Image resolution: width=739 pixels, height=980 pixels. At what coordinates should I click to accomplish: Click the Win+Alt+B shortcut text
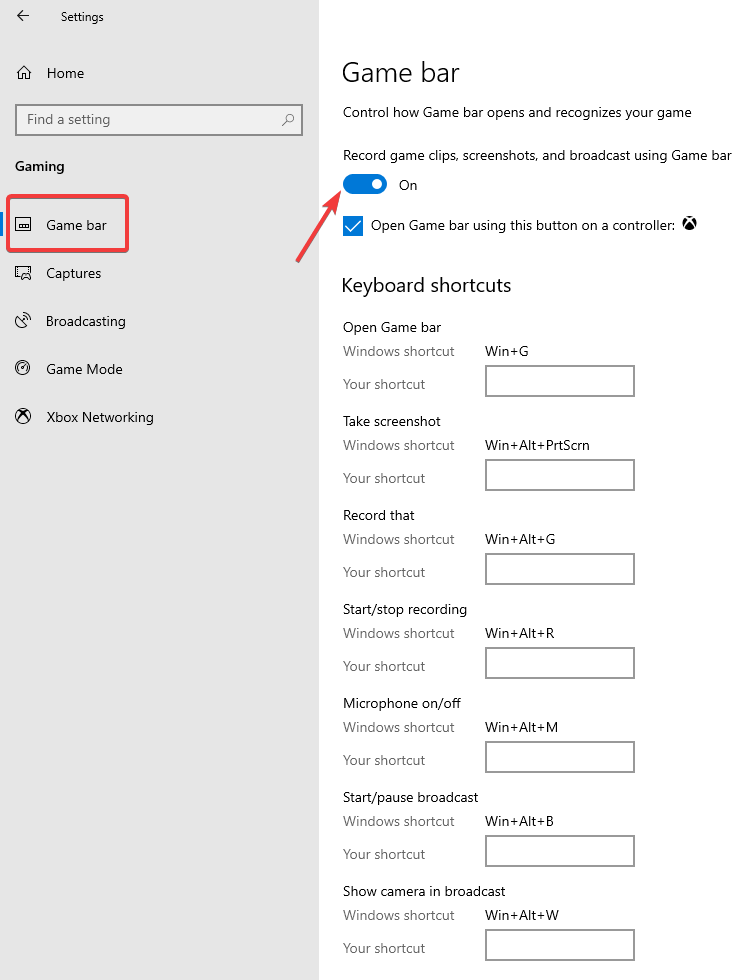(519, 821)
